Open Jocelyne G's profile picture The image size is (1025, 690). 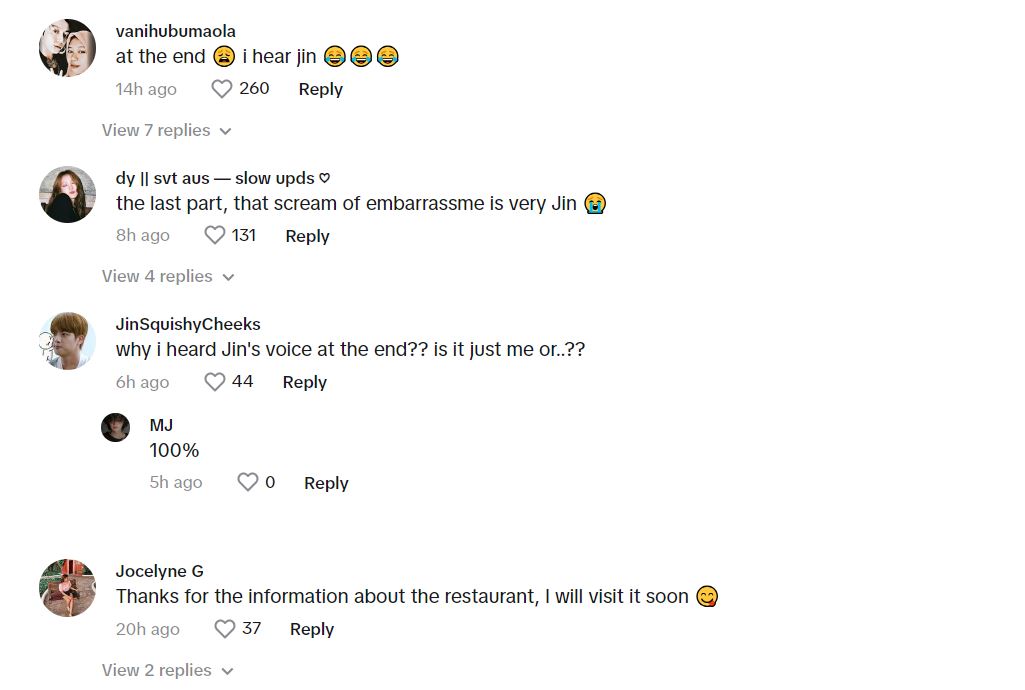point(67,587)
